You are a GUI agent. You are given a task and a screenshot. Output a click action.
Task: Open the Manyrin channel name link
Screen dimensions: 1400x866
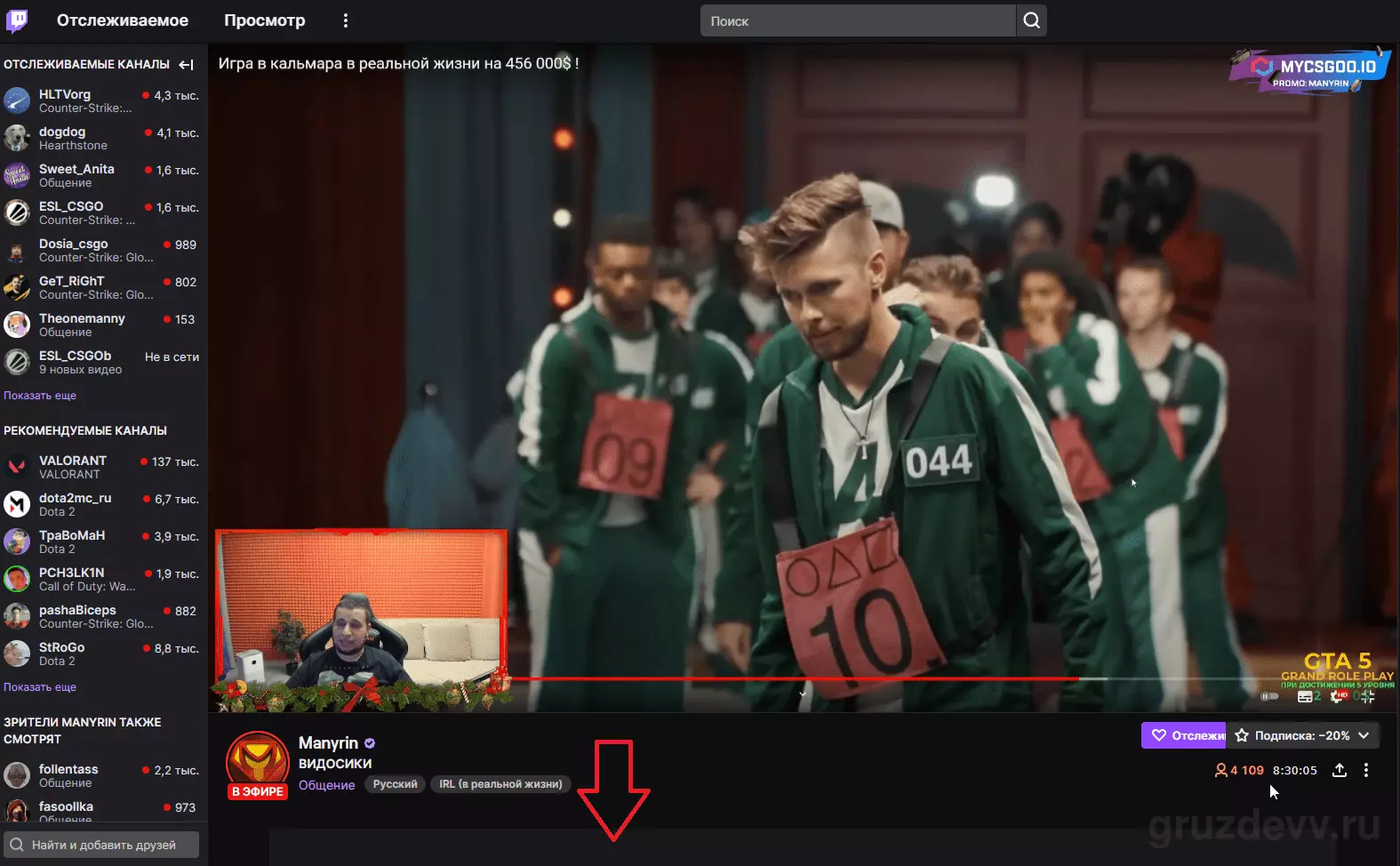coord(329,743)
